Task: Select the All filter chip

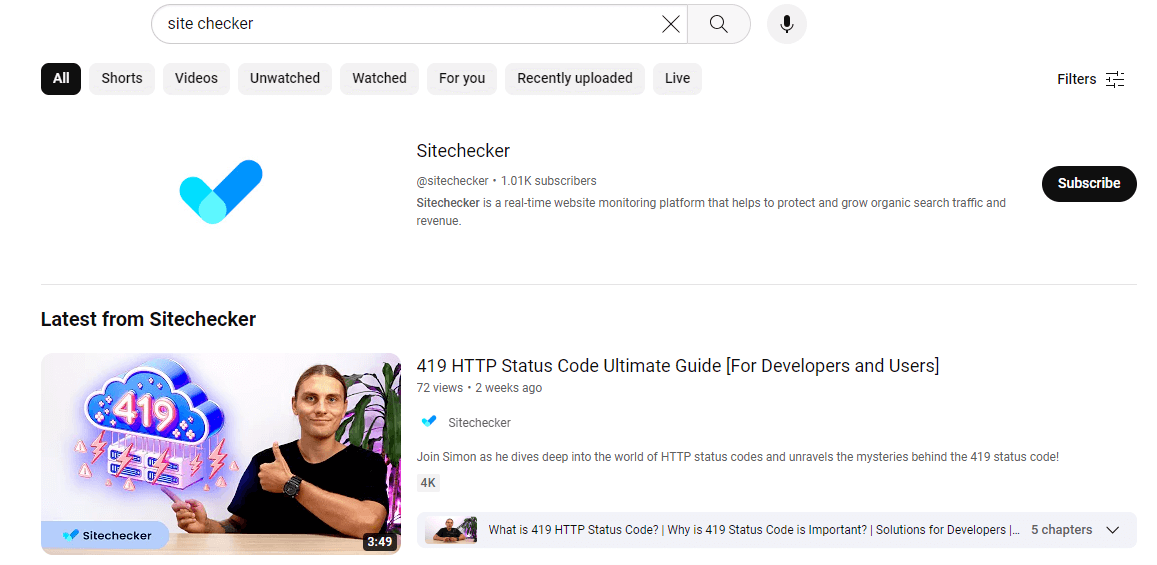Action: click(61, 78)
